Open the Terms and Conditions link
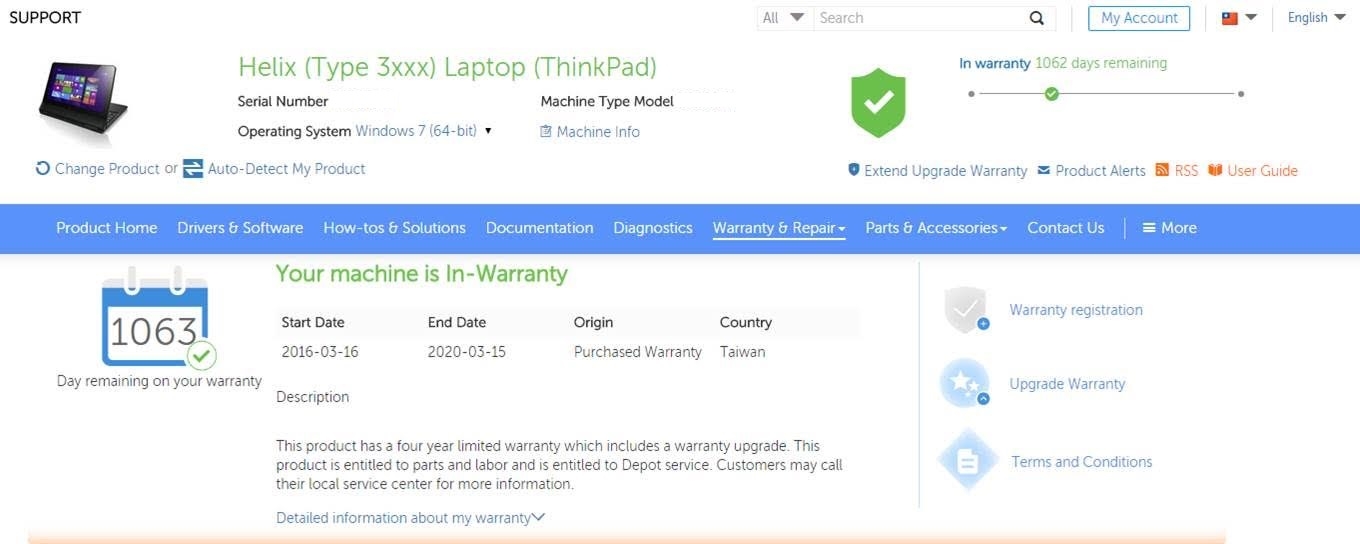 pos(1082,462)
